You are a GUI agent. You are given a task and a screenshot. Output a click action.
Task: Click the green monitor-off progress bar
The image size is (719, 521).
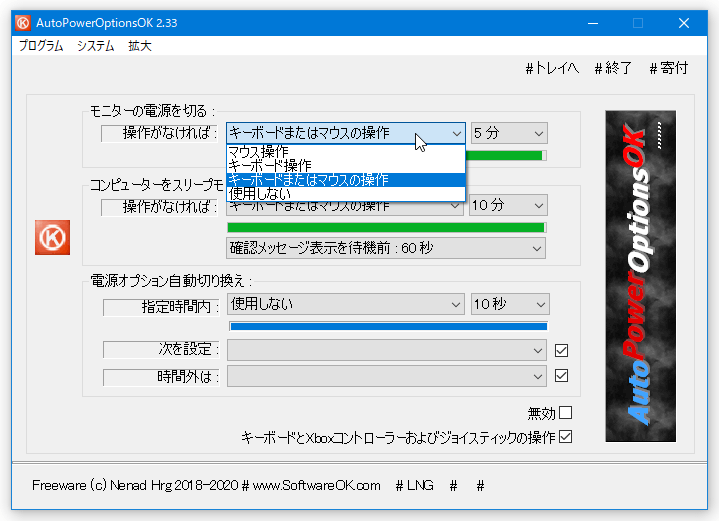click(506, 155)
